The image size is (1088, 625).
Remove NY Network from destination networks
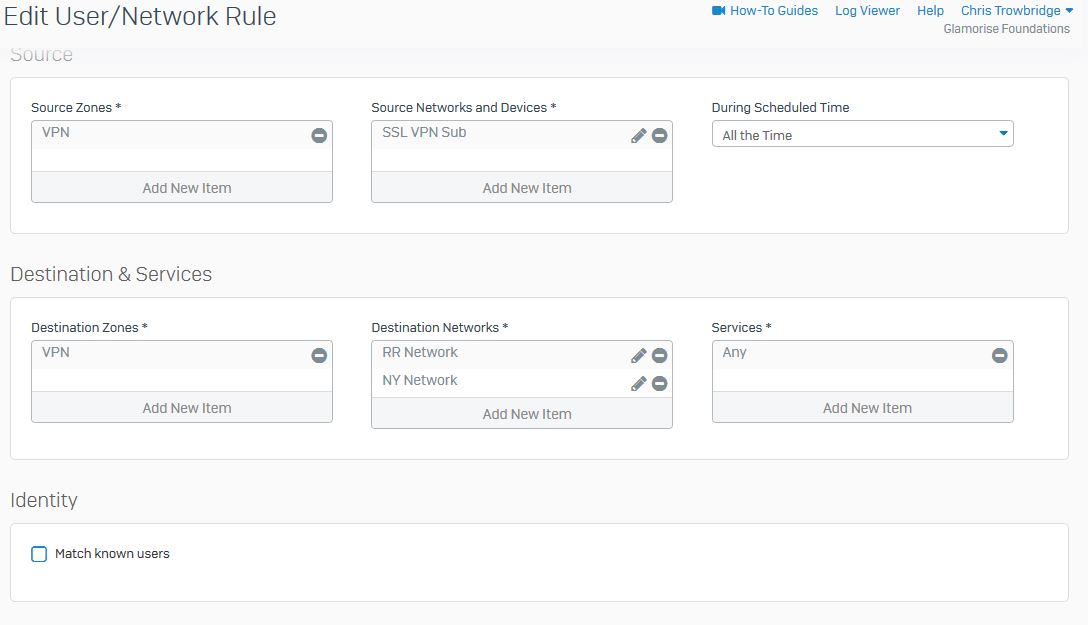tap(659, 383)
